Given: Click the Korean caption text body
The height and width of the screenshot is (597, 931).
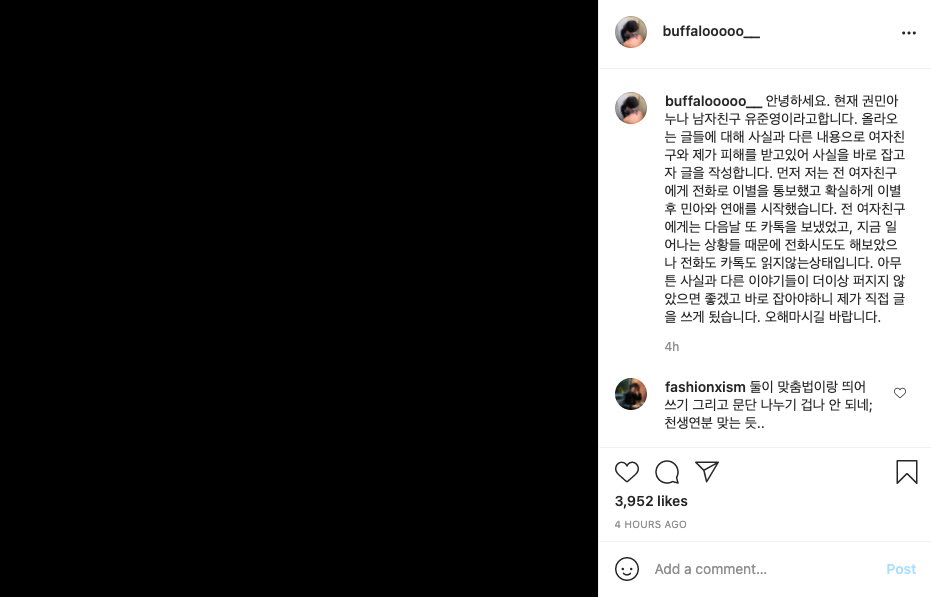Looking at the screenshot, I should 784,209.
